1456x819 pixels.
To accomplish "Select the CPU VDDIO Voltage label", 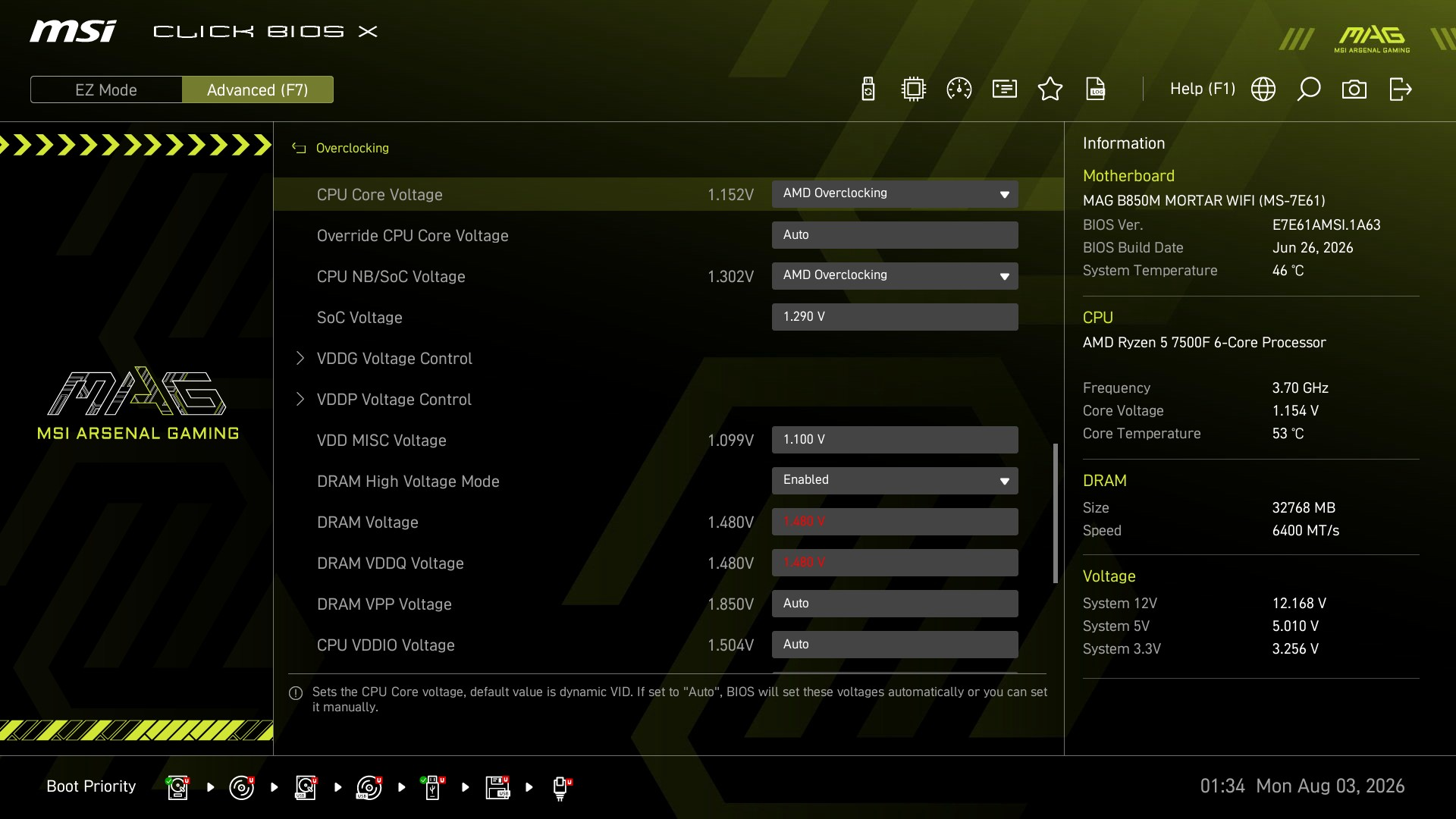I will (386, 645).
